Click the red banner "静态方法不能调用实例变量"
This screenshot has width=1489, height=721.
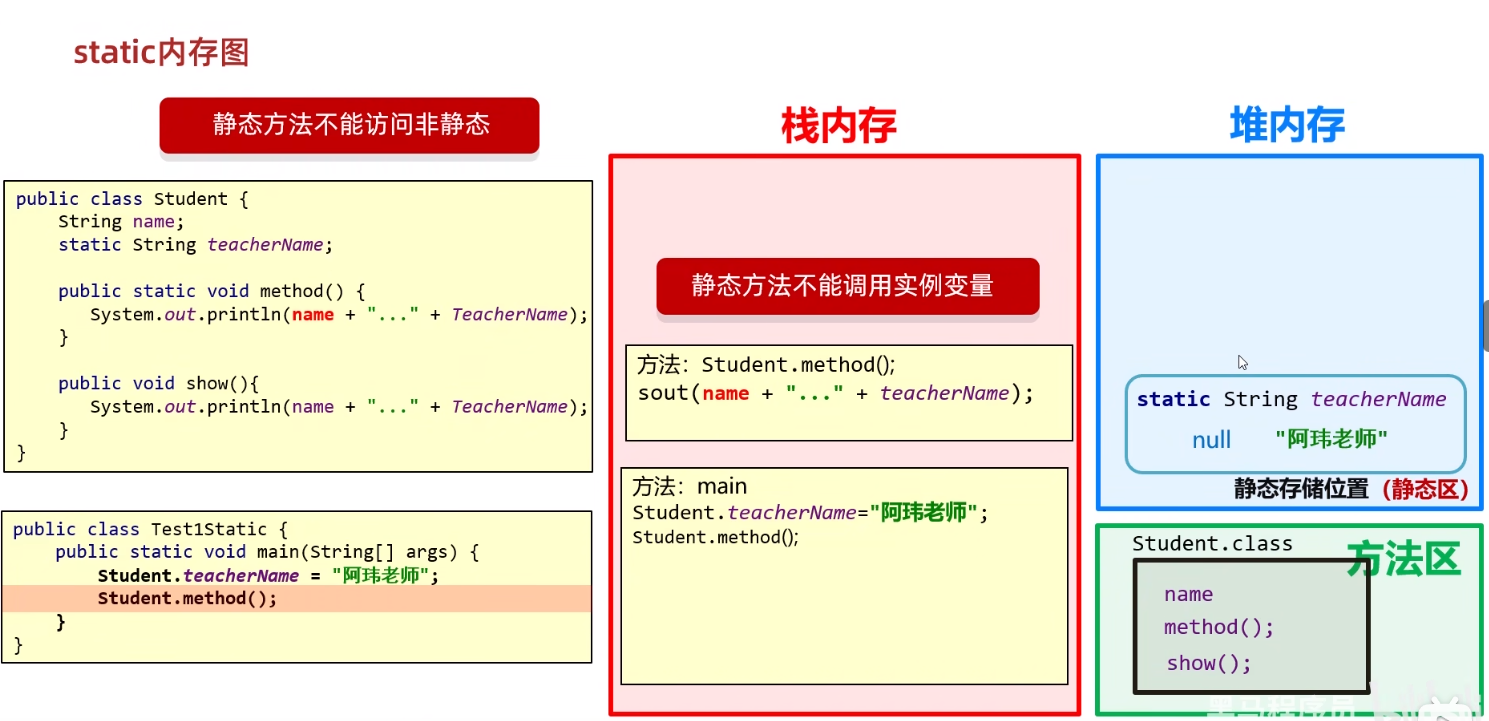[847, 286]
